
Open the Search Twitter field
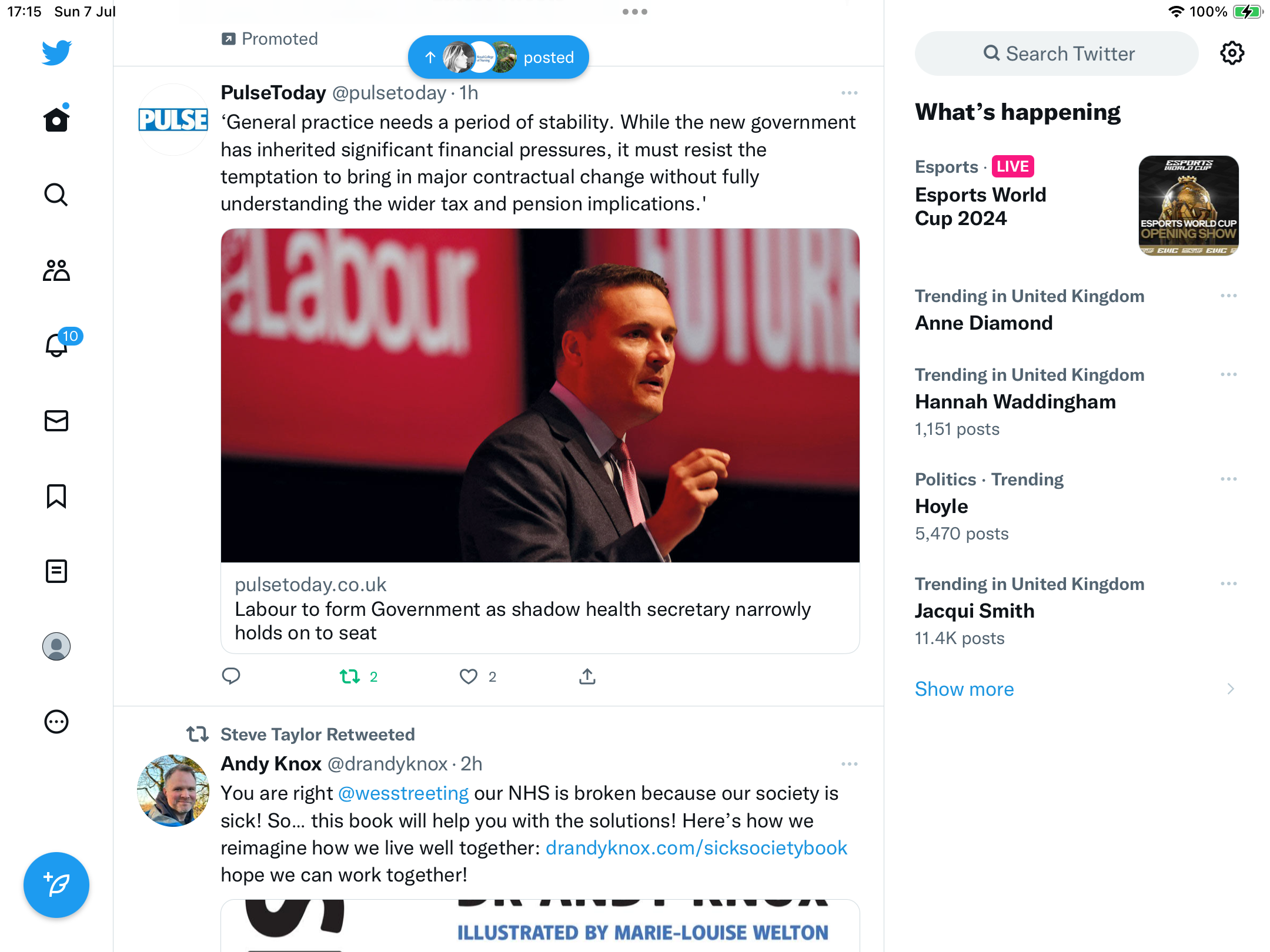pos(1057,53)
